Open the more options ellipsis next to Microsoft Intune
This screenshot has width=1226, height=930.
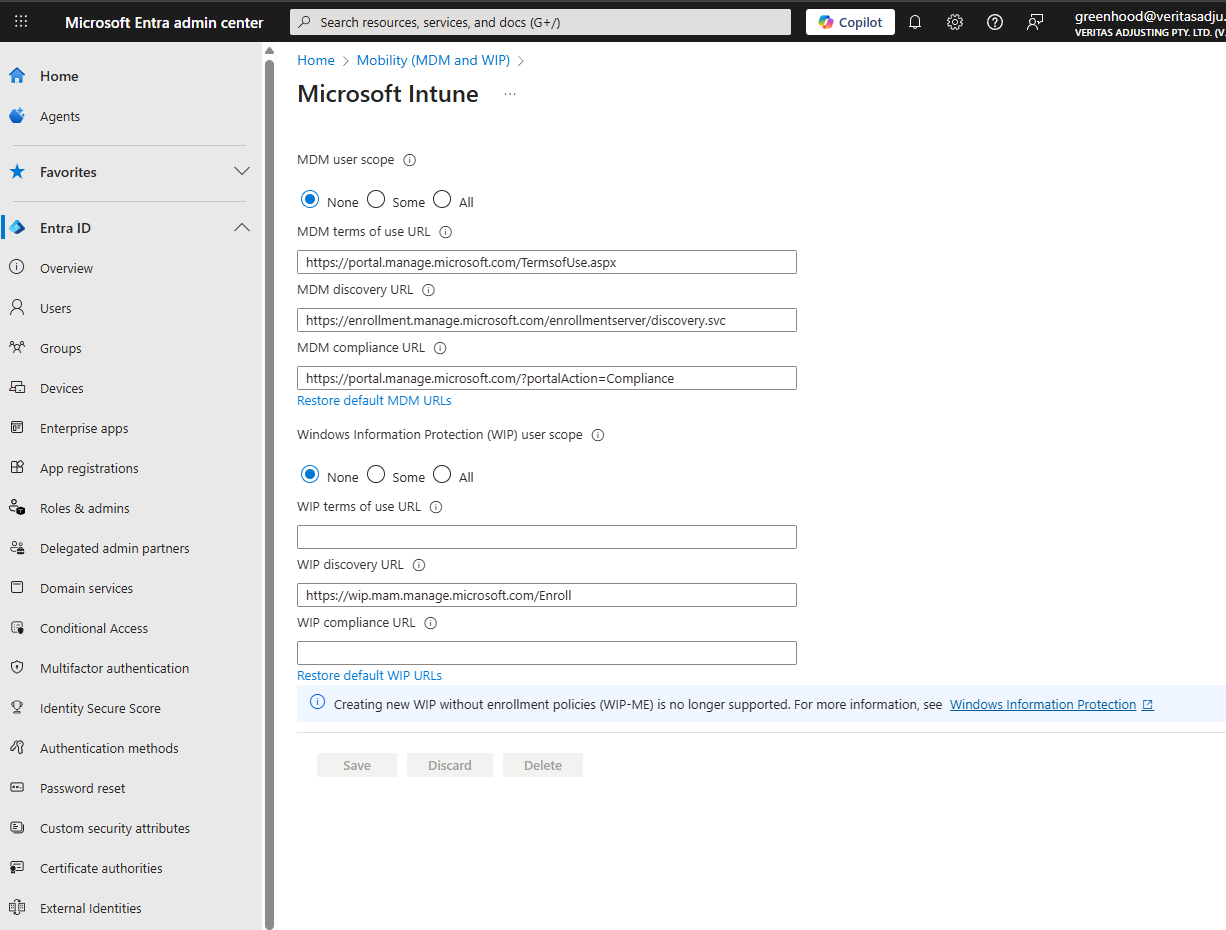[x=510, y=94]
